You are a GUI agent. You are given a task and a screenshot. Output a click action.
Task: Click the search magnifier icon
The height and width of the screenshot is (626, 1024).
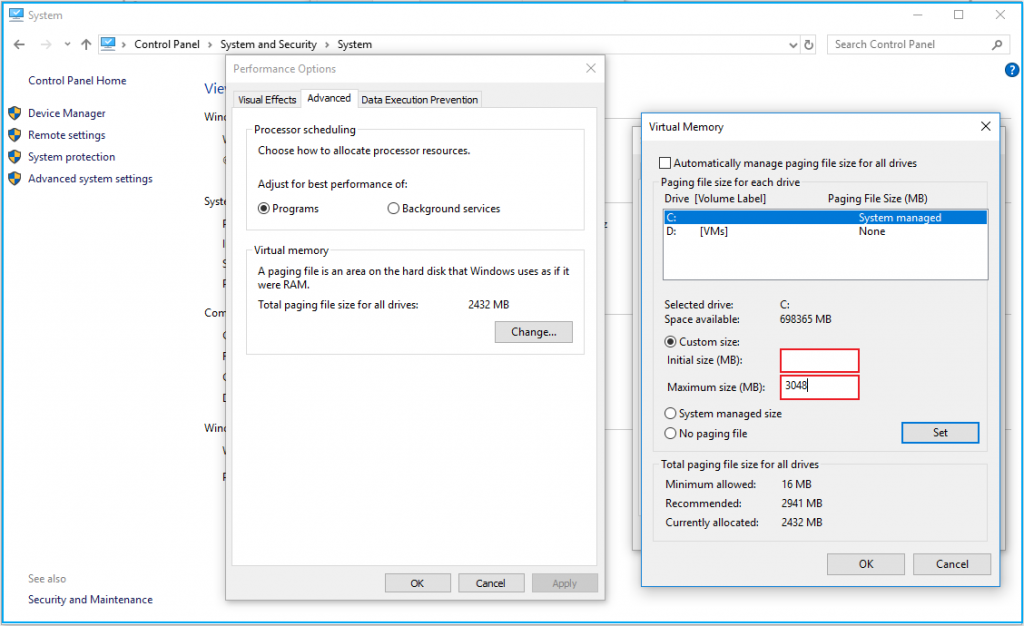pos(997,44)
